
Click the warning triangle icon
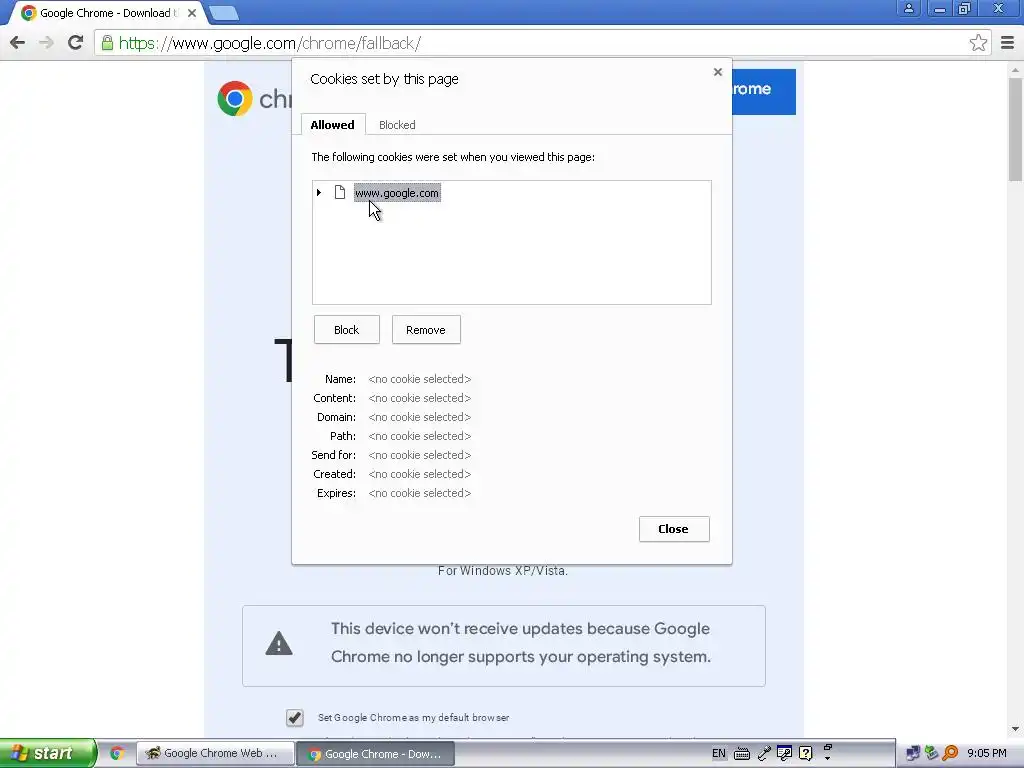coord(279,643)
